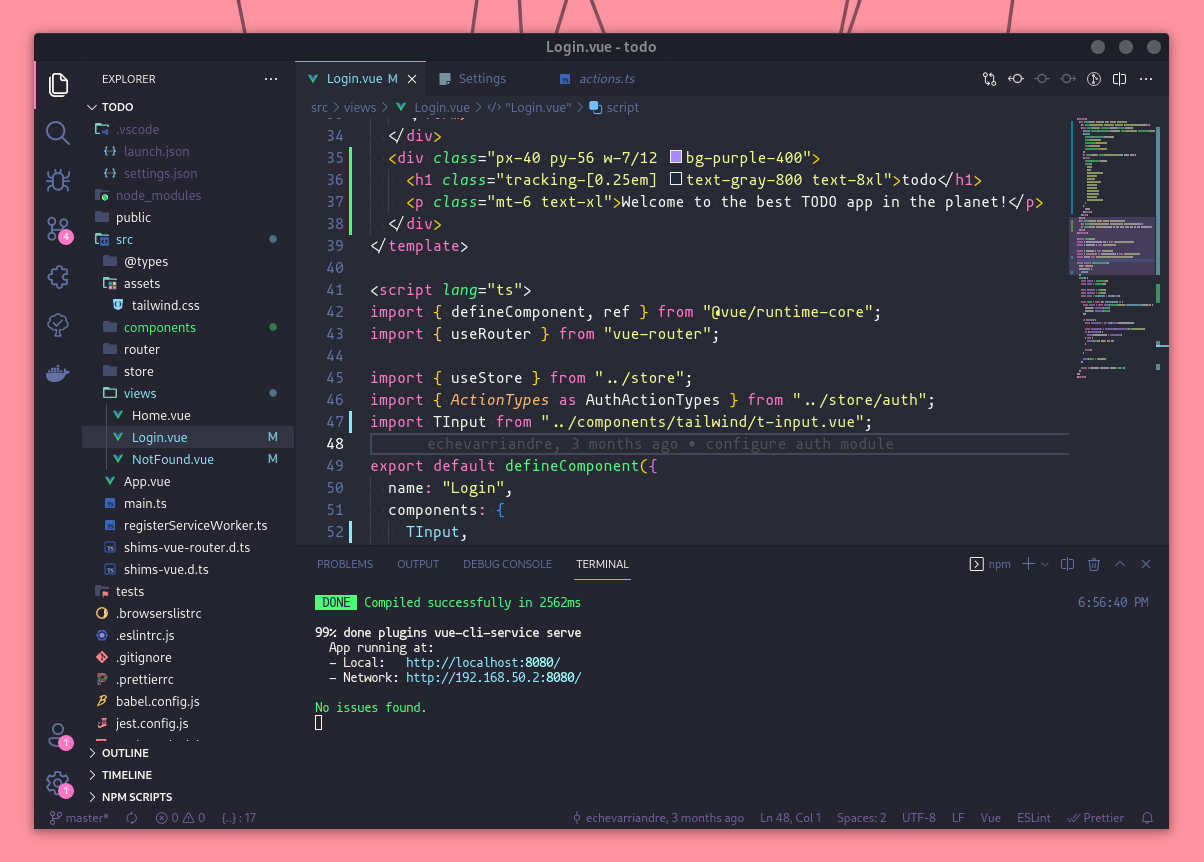The height and width of the screenshot is (862, 1204).
Task: Open Run and Debug view
Action: (58, 181)
